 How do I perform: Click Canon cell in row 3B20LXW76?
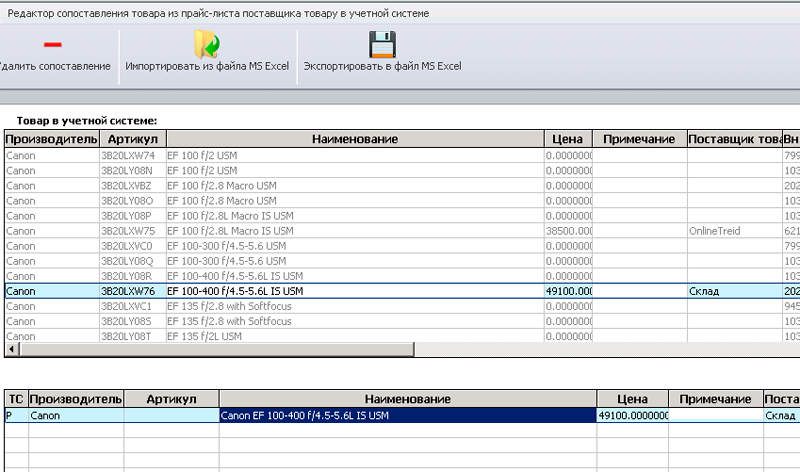click(52, 291)
